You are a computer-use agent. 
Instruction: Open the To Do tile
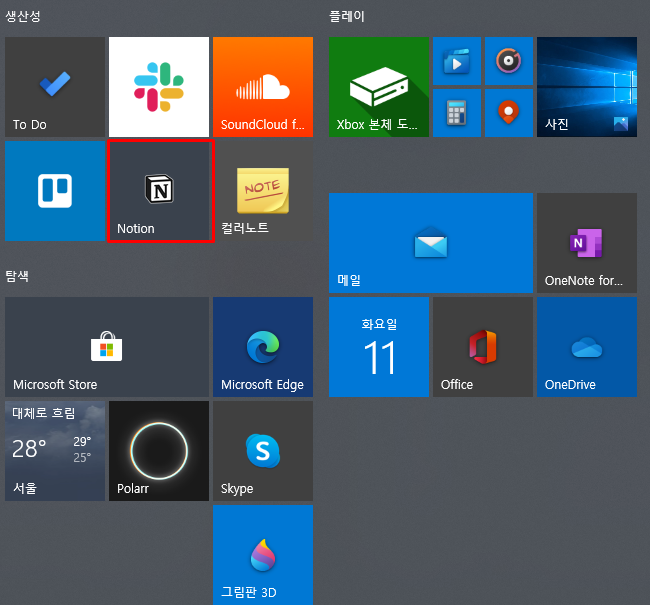(55, 87)
